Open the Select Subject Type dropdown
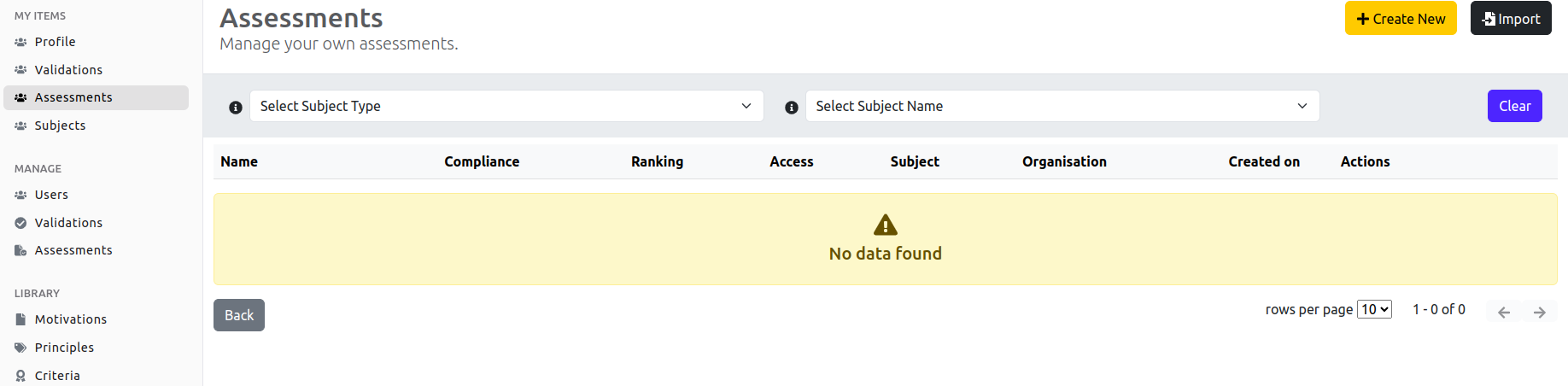Image resolution: width=1568 pixels, height=386 pixels. coord(506,106)
